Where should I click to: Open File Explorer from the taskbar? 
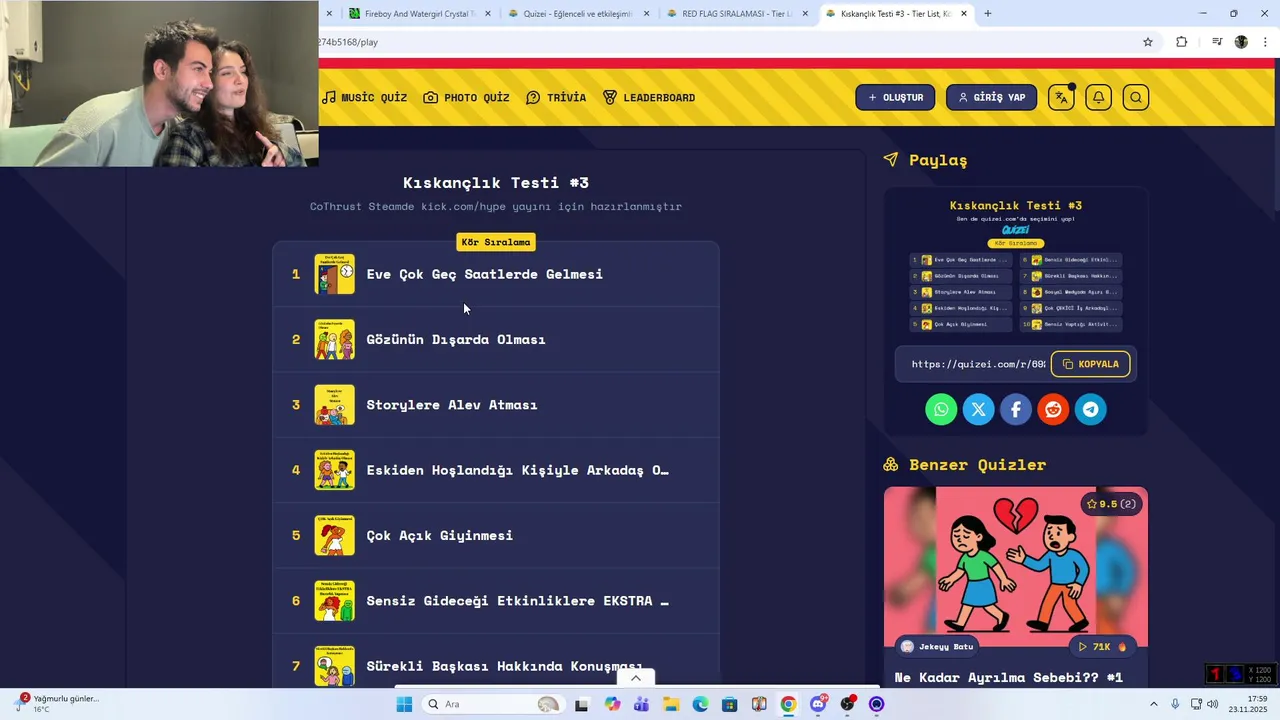tap(671, 704)
